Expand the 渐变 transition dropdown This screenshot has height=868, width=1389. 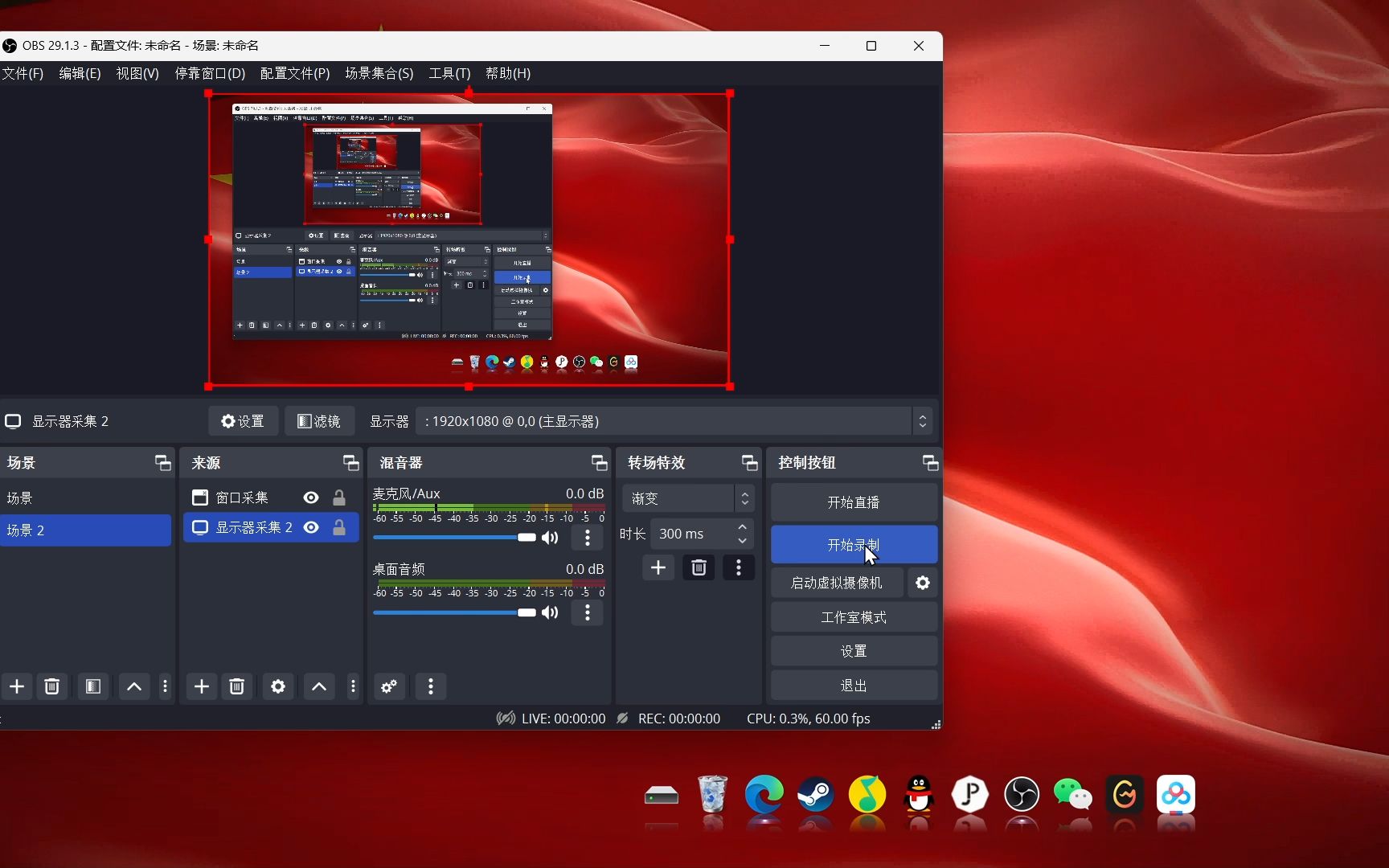click(x=744, y=498)
